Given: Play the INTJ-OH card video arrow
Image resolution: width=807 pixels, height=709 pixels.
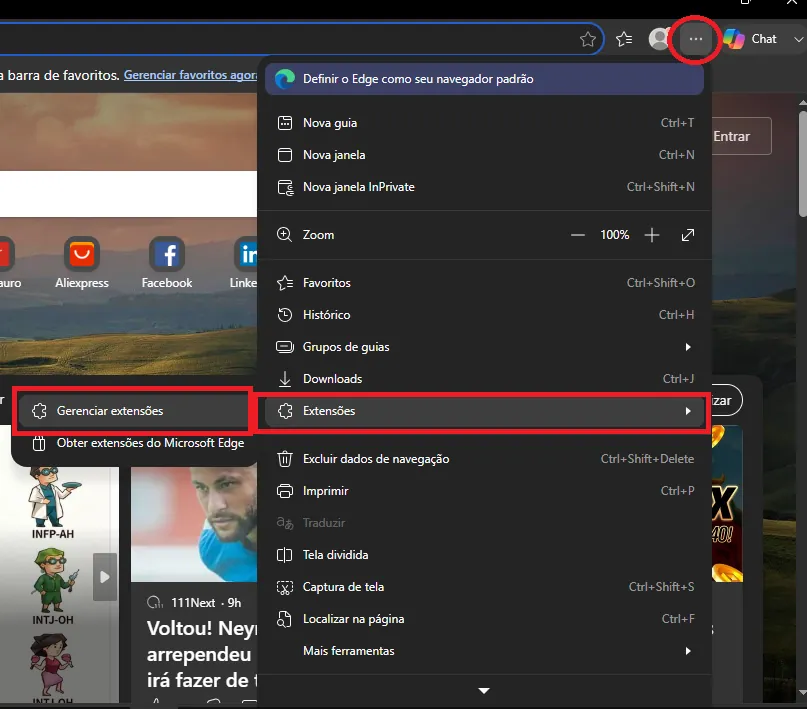Looking at the screenshot, I should [104, 577].
